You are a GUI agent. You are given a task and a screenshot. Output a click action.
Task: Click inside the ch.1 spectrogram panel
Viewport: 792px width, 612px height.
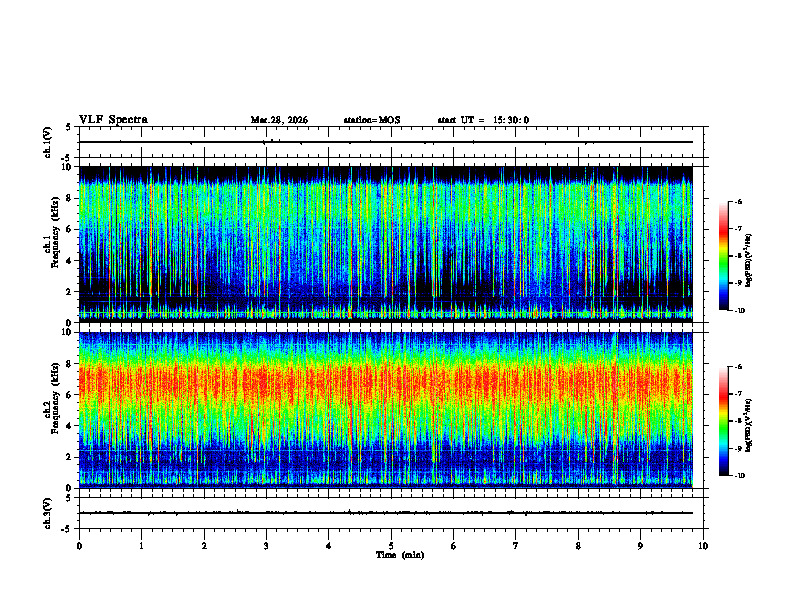click(385, 244)
